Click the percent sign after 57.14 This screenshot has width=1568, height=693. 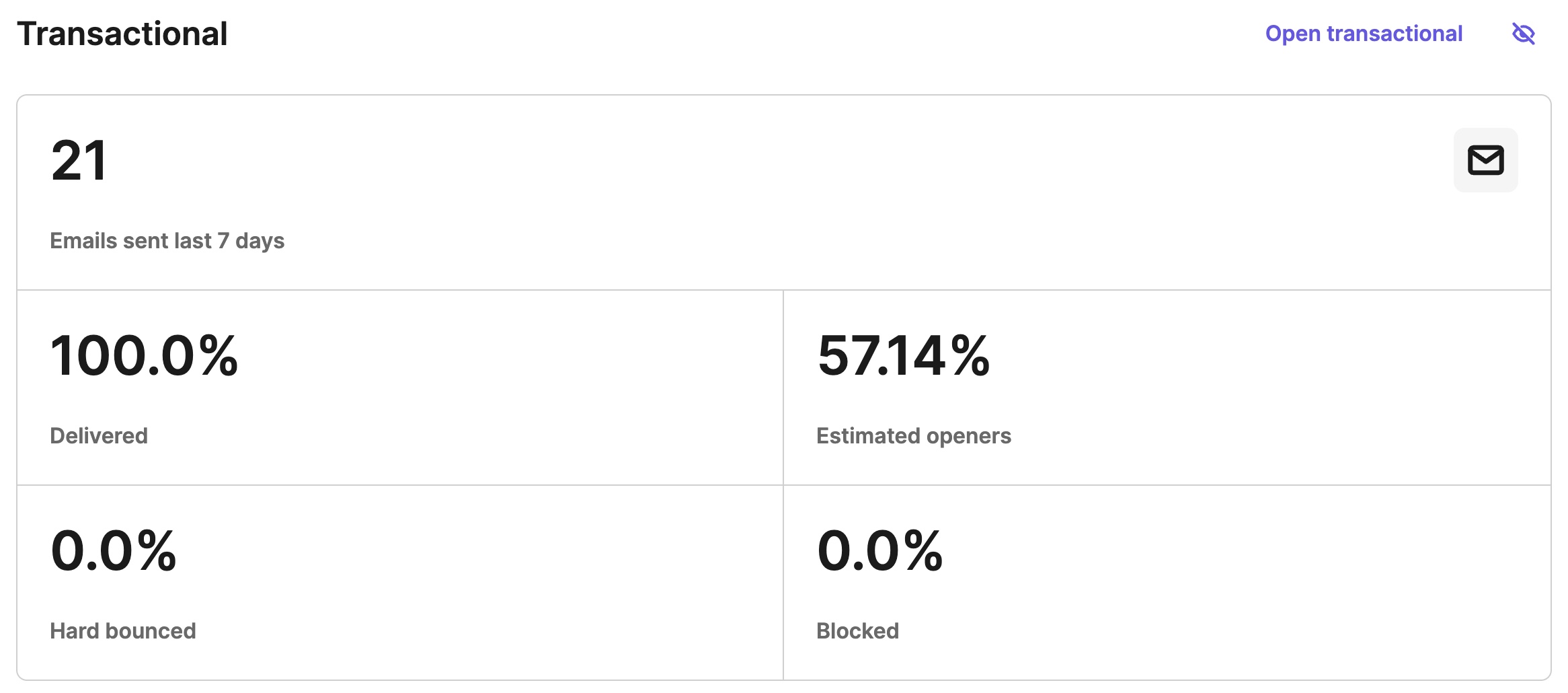[x=970, y=355]
